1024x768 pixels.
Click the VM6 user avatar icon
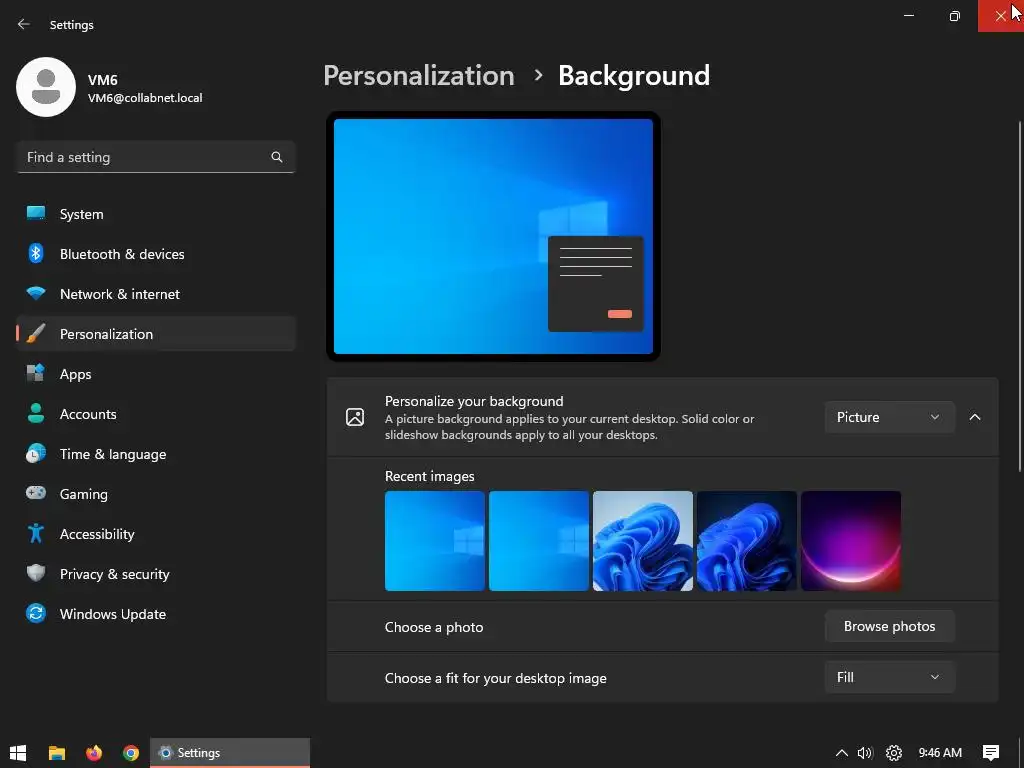pyautogui.click(x=46, y=87)
